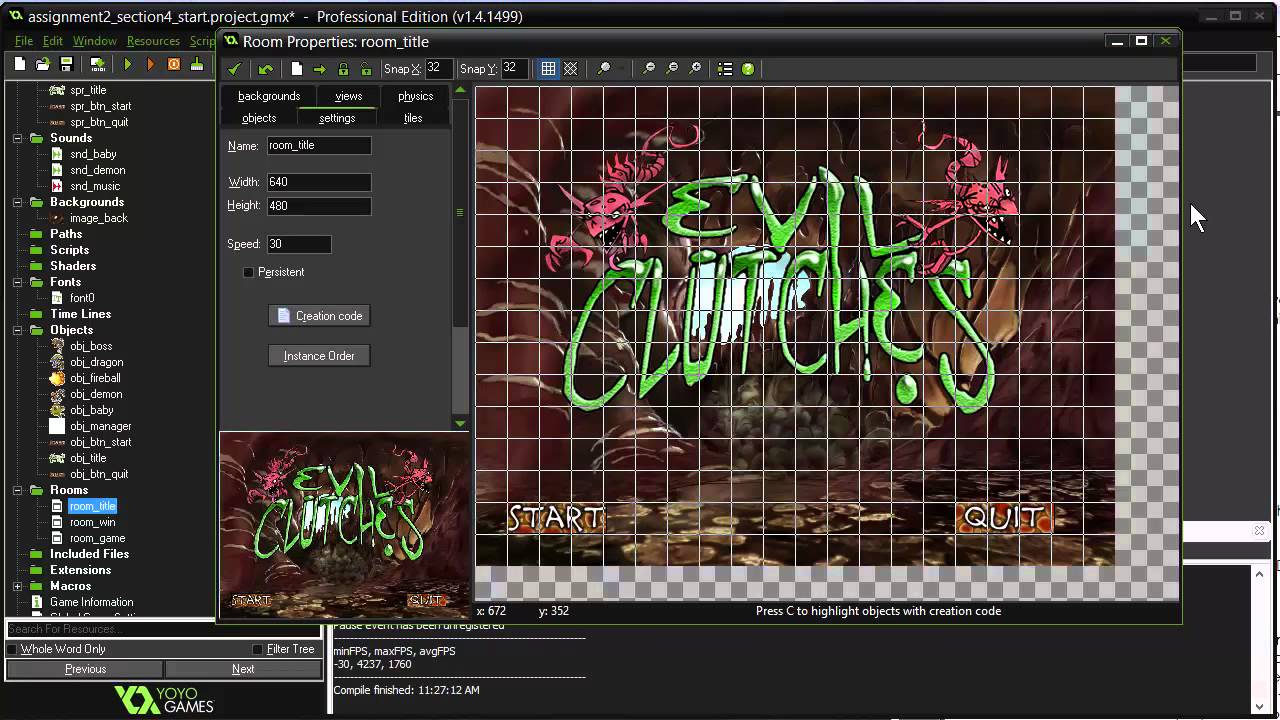This screenshot has height=720, width=1280.
Task: Open the instance list icon in room toolbar
Action: [725, 69]
